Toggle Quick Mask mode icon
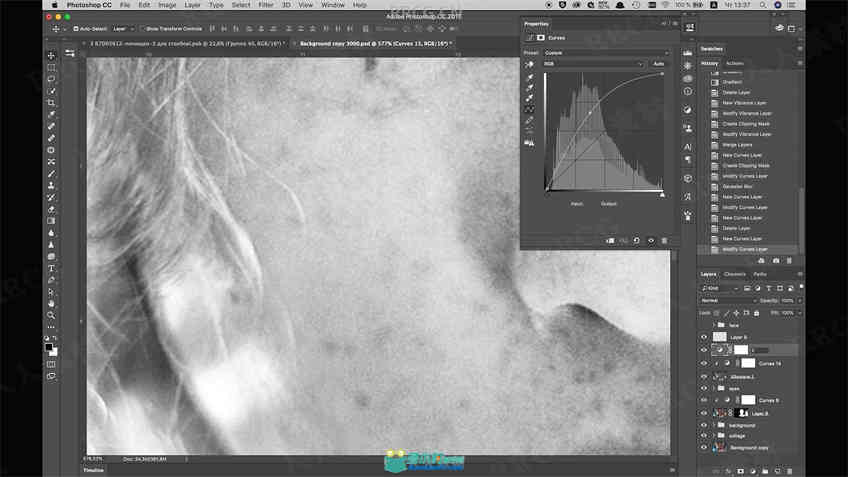This screenshot has width=848, height=477. pyautogui.click(x=51, y=365)
